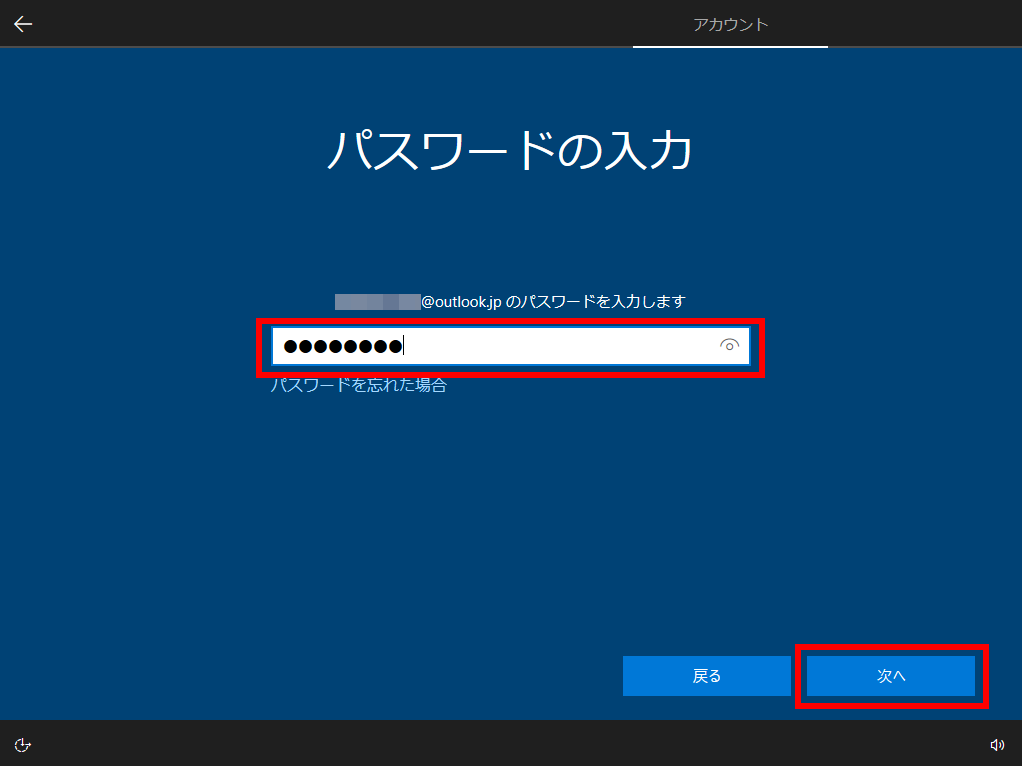The height and width of the screenshot is (766, 1022).
Task: Reveal password with the eye icon
Action: click(x=729, y=346)
